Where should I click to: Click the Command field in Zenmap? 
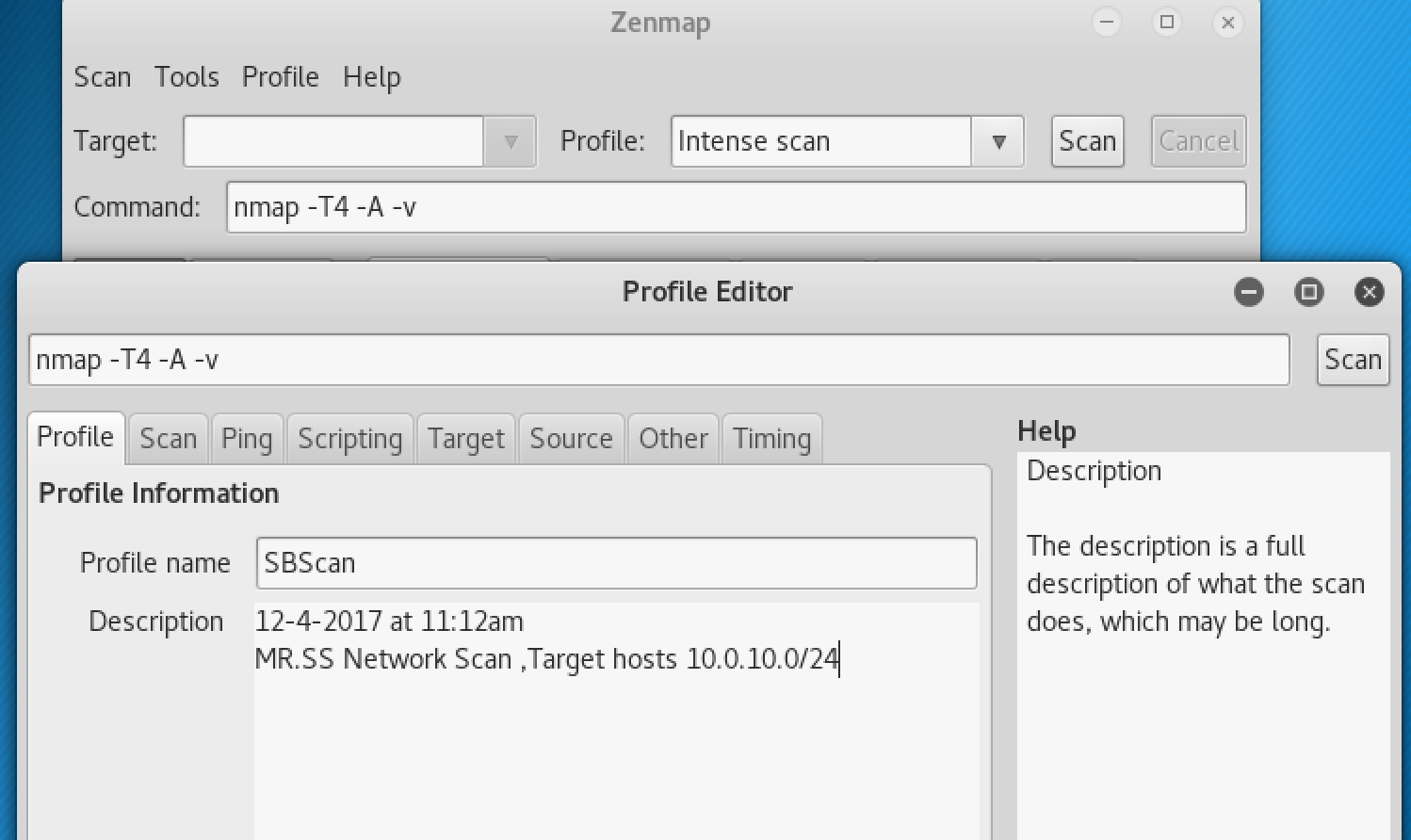click(736, 207)
